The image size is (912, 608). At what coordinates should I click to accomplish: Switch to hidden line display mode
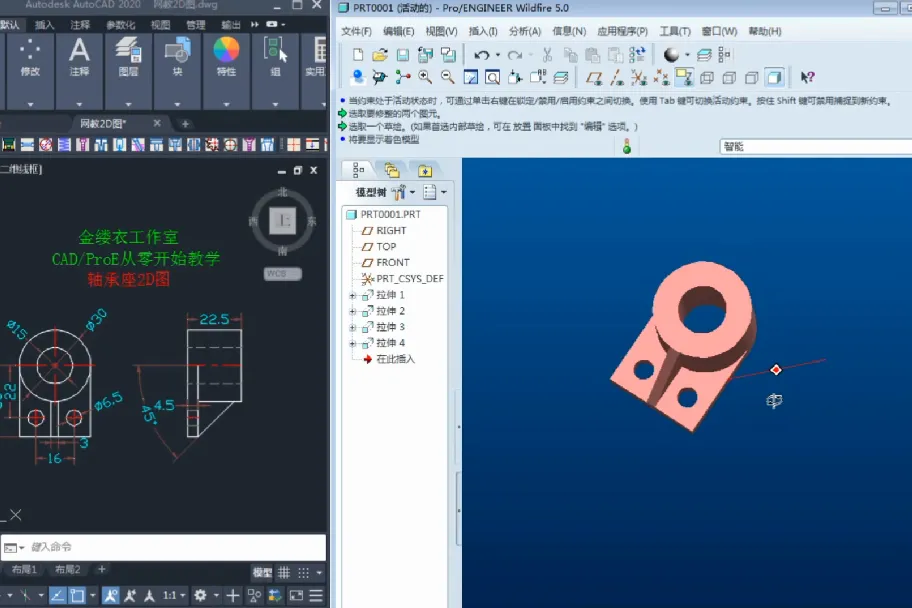pos(729,77)
